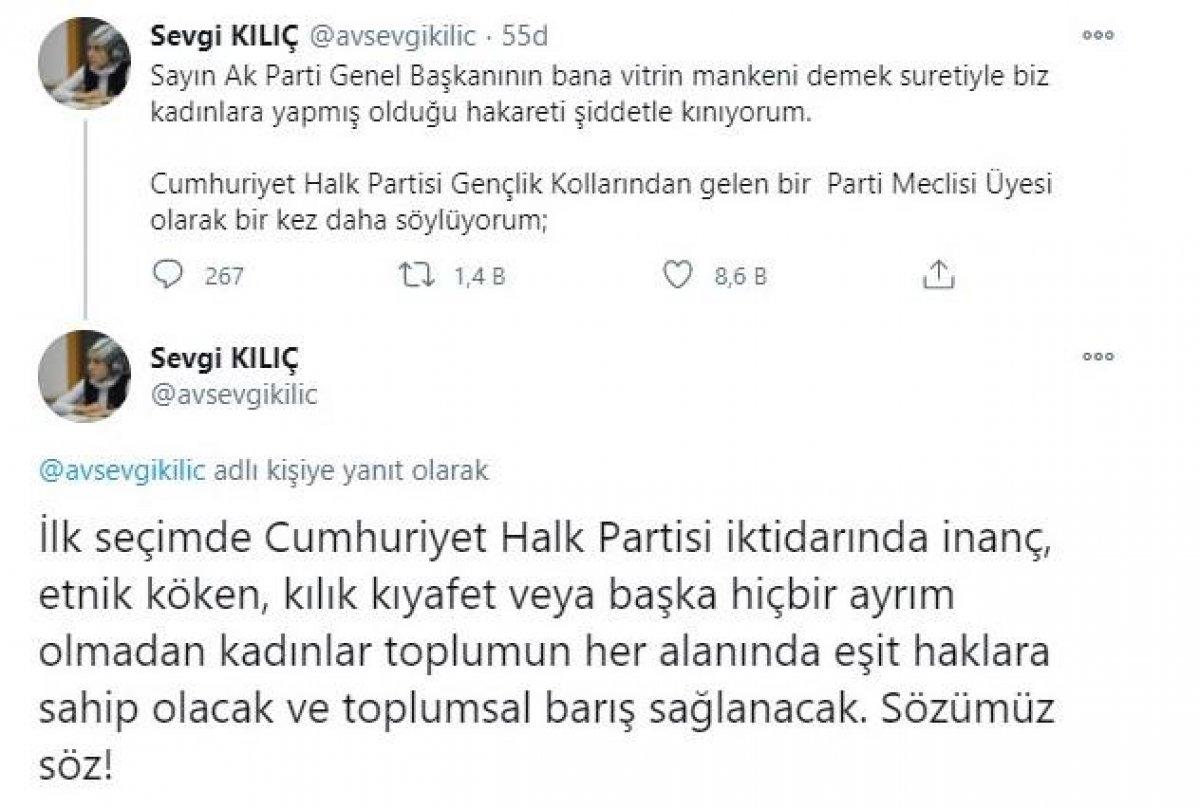Open the more options dots on the reply tweet
Viewport: 1200px width, 808px height.
point(1098,355)
